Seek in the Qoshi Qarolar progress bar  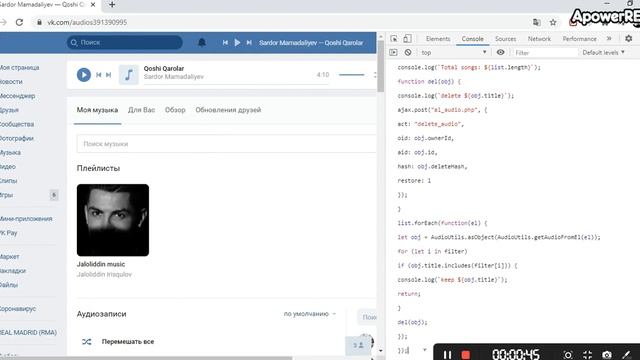pyautogui.click(x=236, y=84)
